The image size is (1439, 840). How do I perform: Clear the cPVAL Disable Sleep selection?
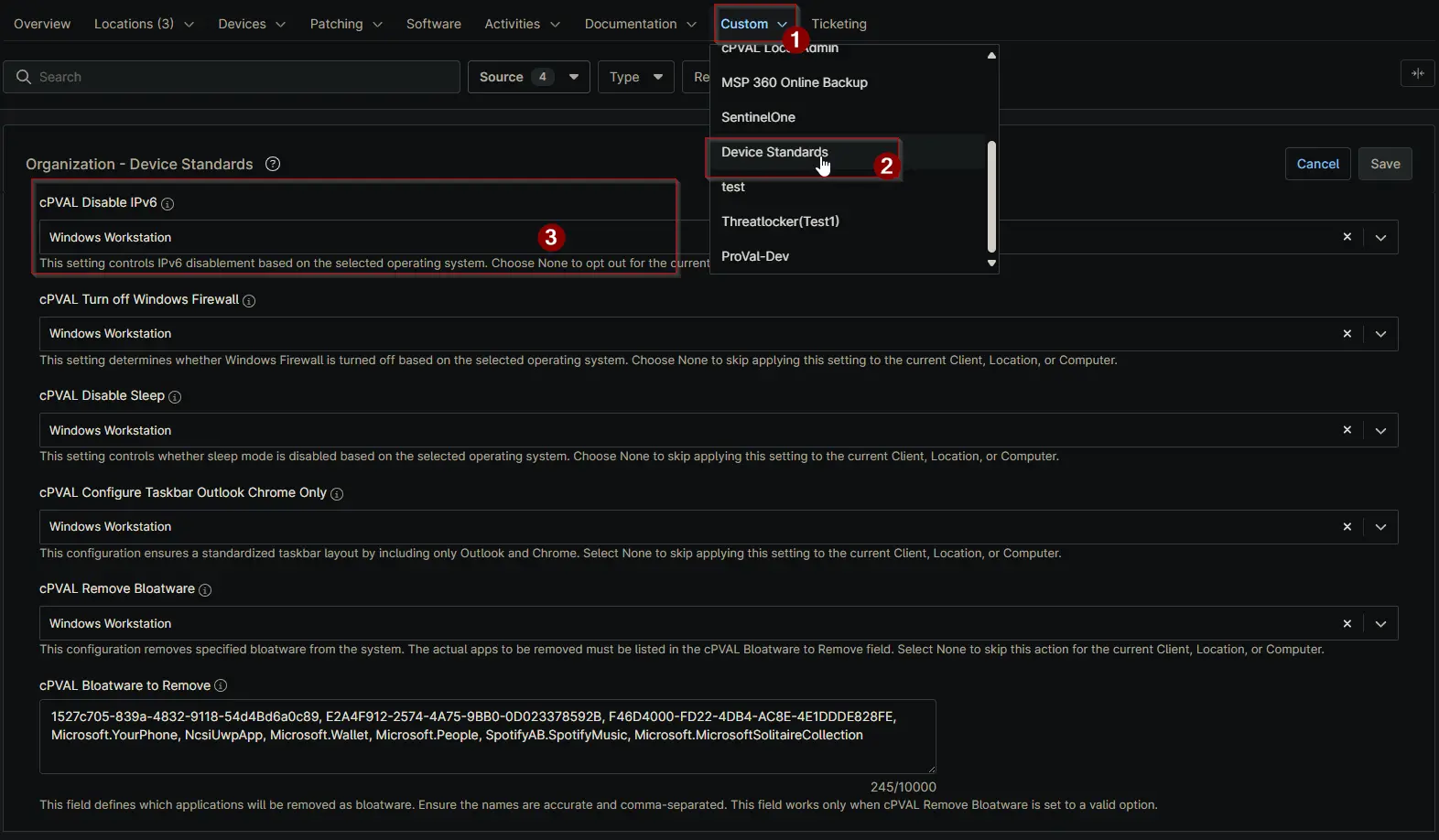pos(1347,430)
